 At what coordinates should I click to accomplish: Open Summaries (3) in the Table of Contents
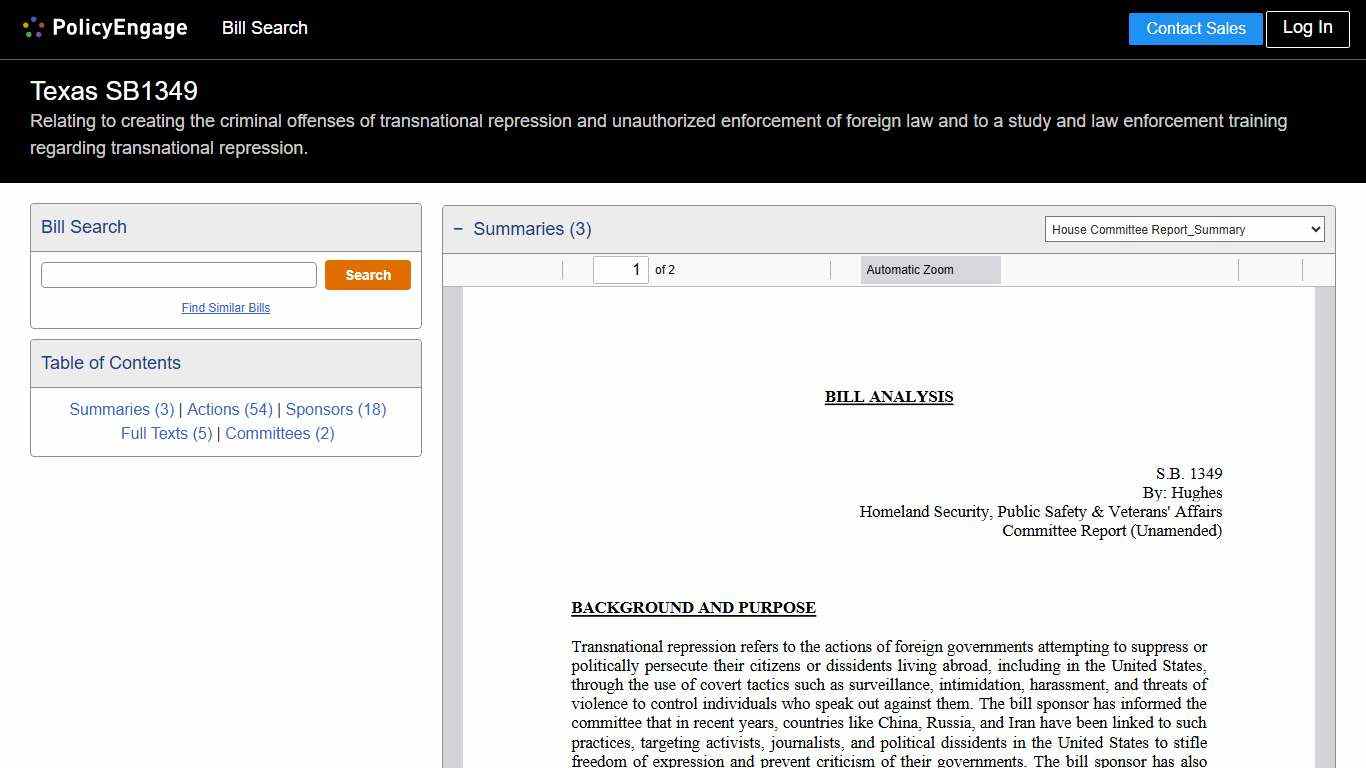[x=121, y=409]
